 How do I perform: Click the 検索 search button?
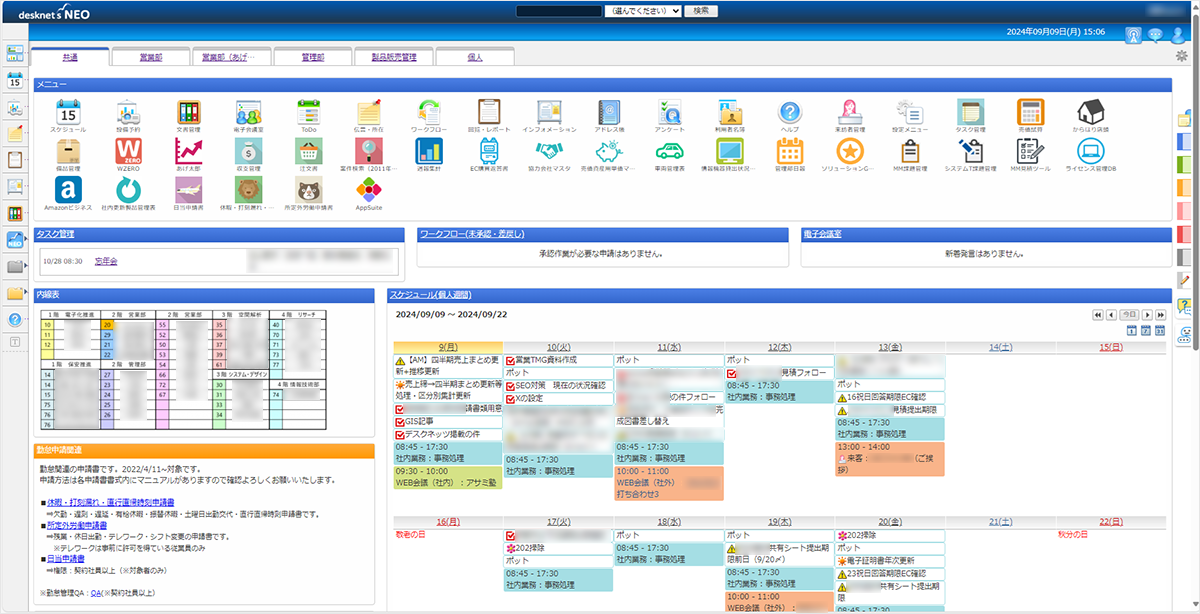(x=701, y=10)
